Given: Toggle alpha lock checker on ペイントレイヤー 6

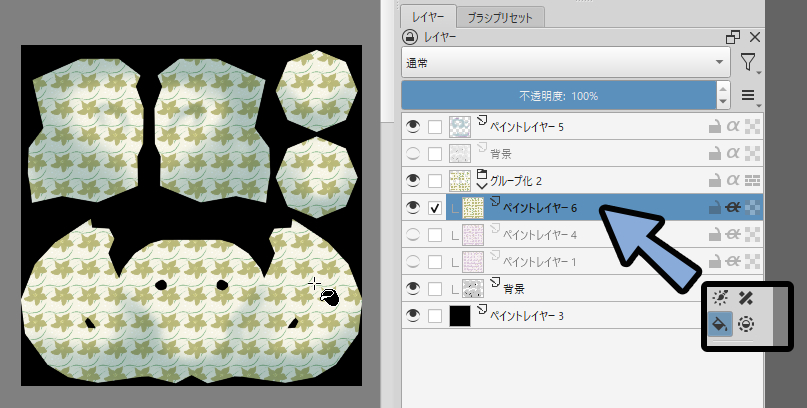Looking at the screenshot, I should click(x=752, y=207).
